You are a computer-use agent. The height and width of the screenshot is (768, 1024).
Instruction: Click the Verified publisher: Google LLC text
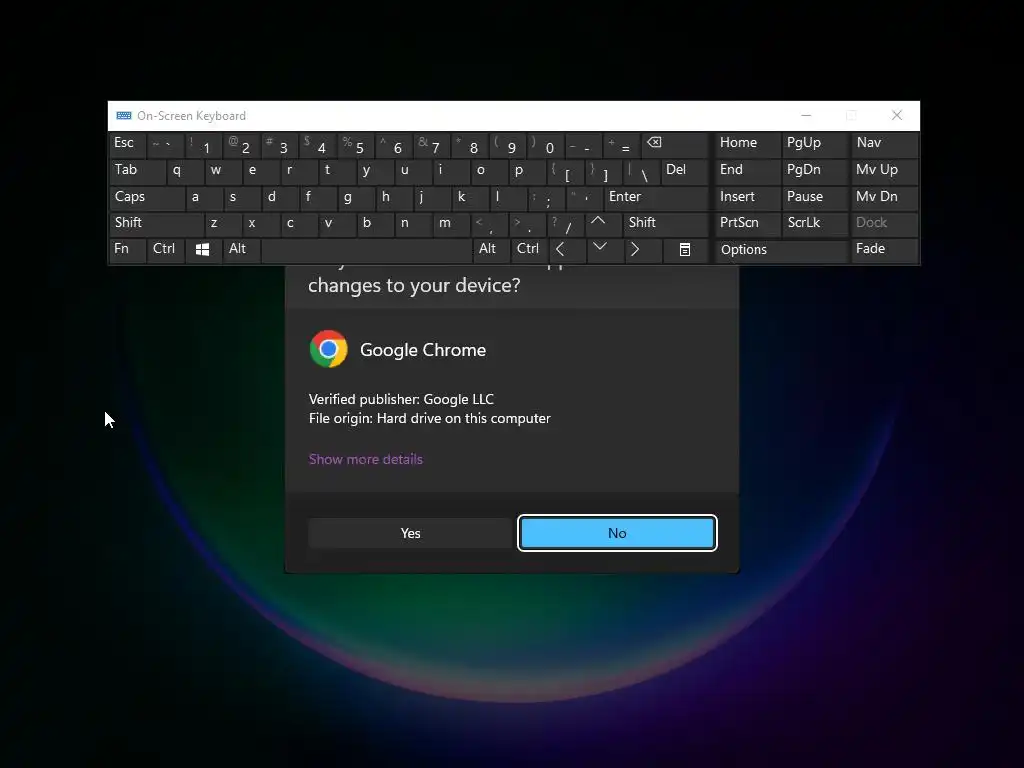coord(401,399)
